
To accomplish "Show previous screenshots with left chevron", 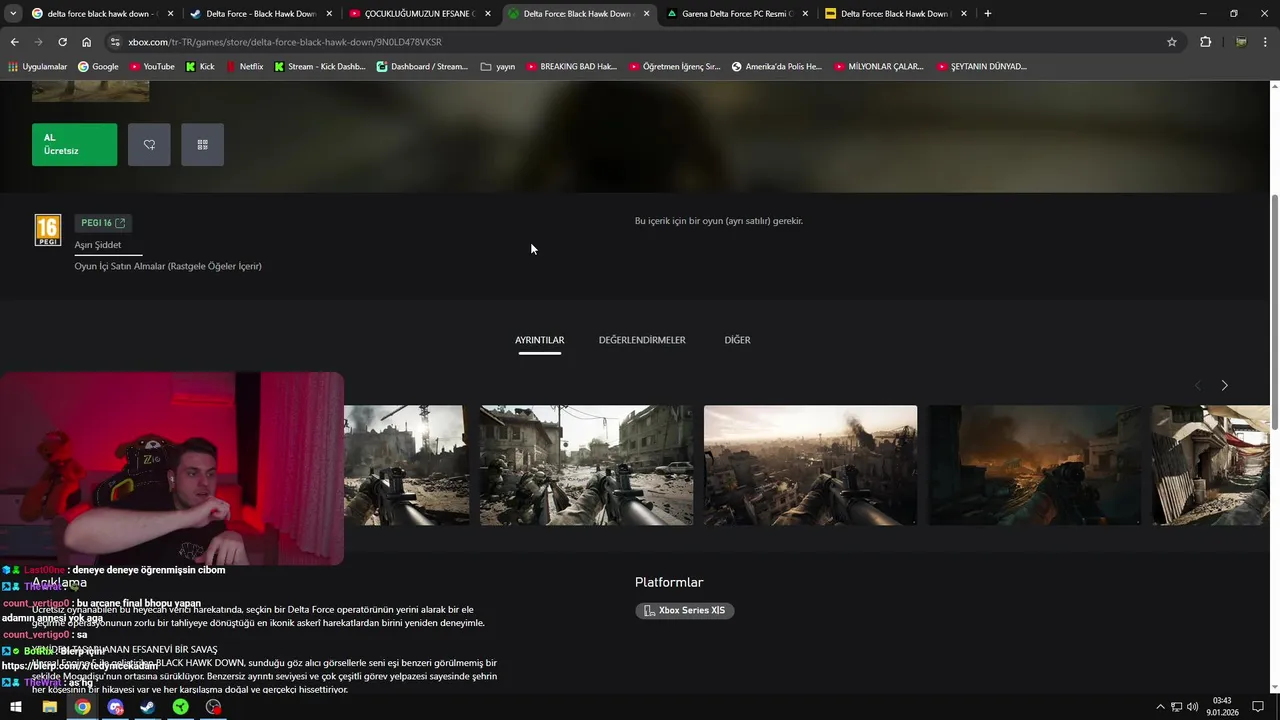I will coord(1198,385).
